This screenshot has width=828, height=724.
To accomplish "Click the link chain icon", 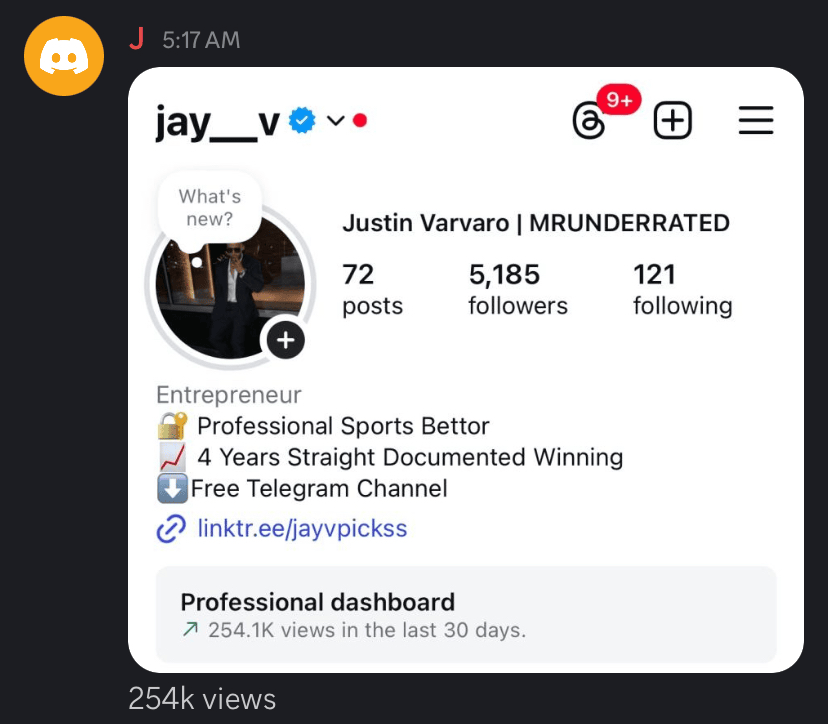I will (171, 528).
